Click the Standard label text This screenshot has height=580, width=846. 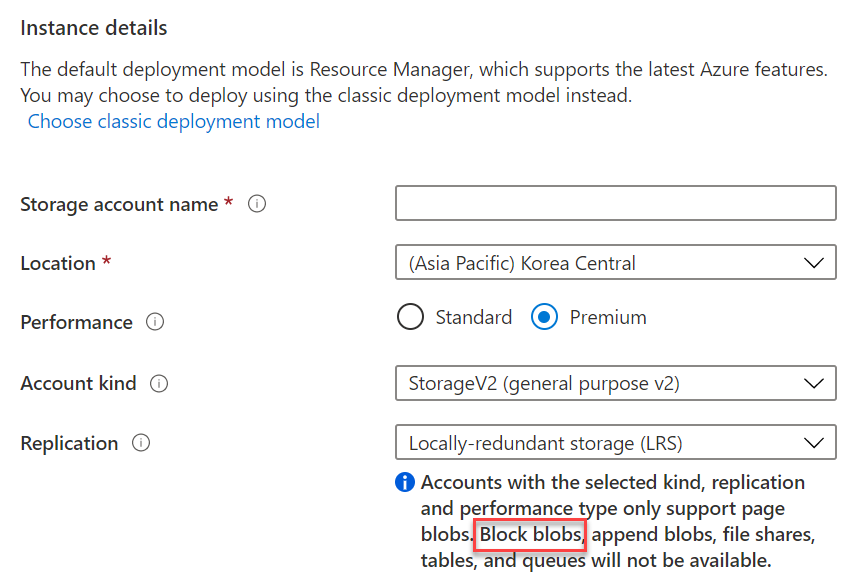coord(474,317)
